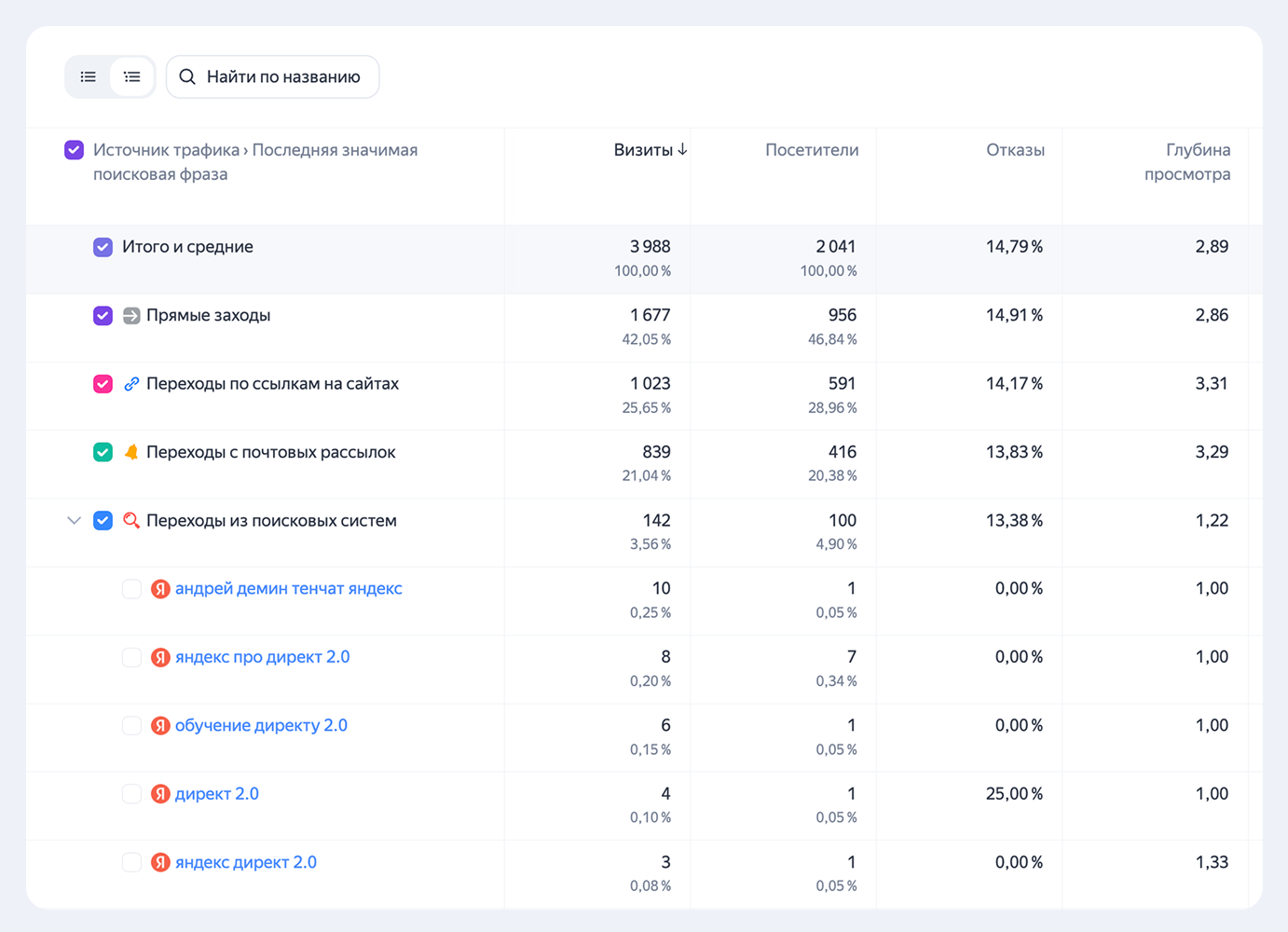
Task: Click the red magnifier icon for поисковых систем
Action: (131, 521)
